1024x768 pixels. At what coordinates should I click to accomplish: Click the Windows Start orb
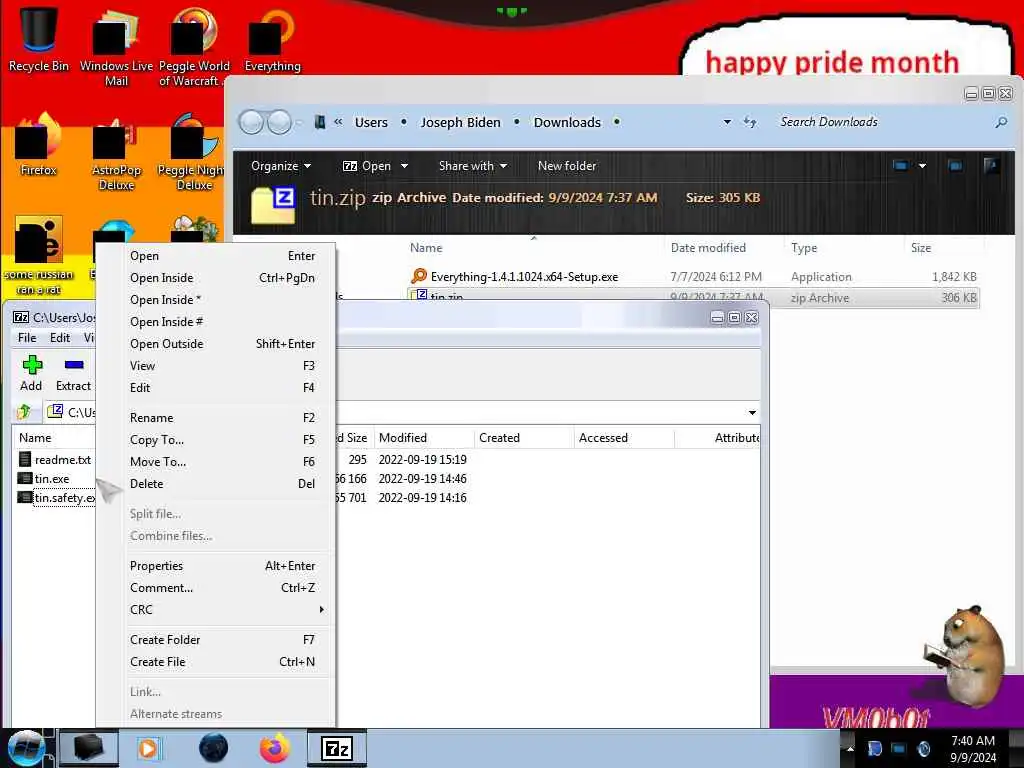[x=26, y=748]
